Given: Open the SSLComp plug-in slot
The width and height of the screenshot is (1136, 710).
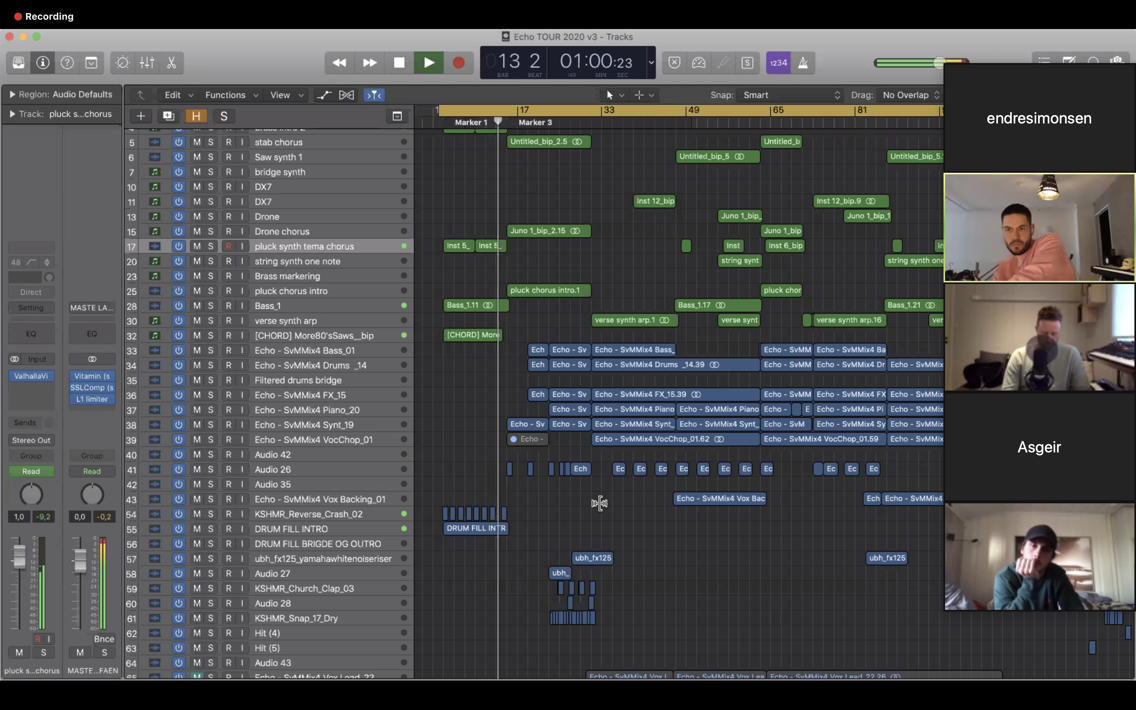Looking at the screenshot, I should click(x=92, y=388).
